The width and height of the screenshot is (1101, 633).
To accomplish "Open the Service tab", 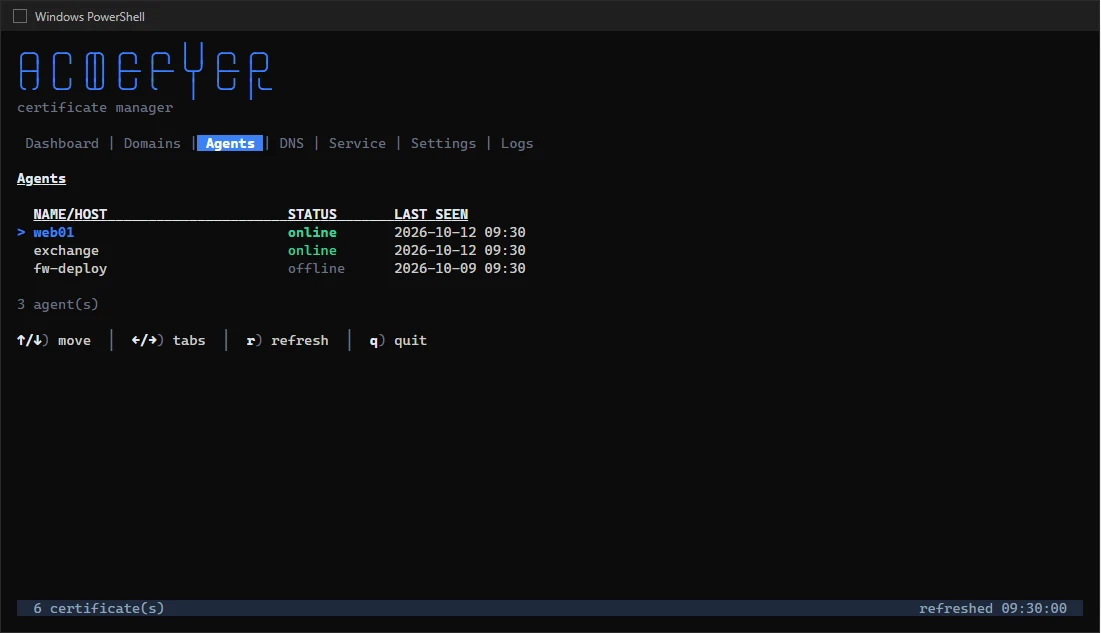I will tap(357, 143).
